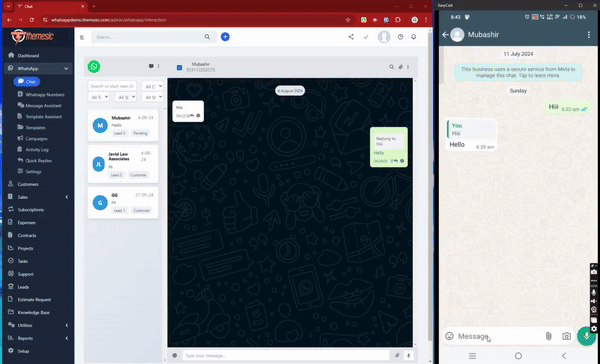This screenshot has height=364, width=600.
Task: Open Whatsapp Numbers page
Action: pos(44,95)
